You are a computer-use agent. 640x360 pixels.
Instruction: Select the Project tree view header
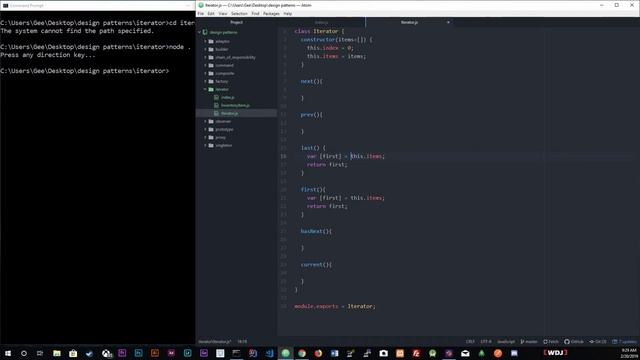point(236,22)
